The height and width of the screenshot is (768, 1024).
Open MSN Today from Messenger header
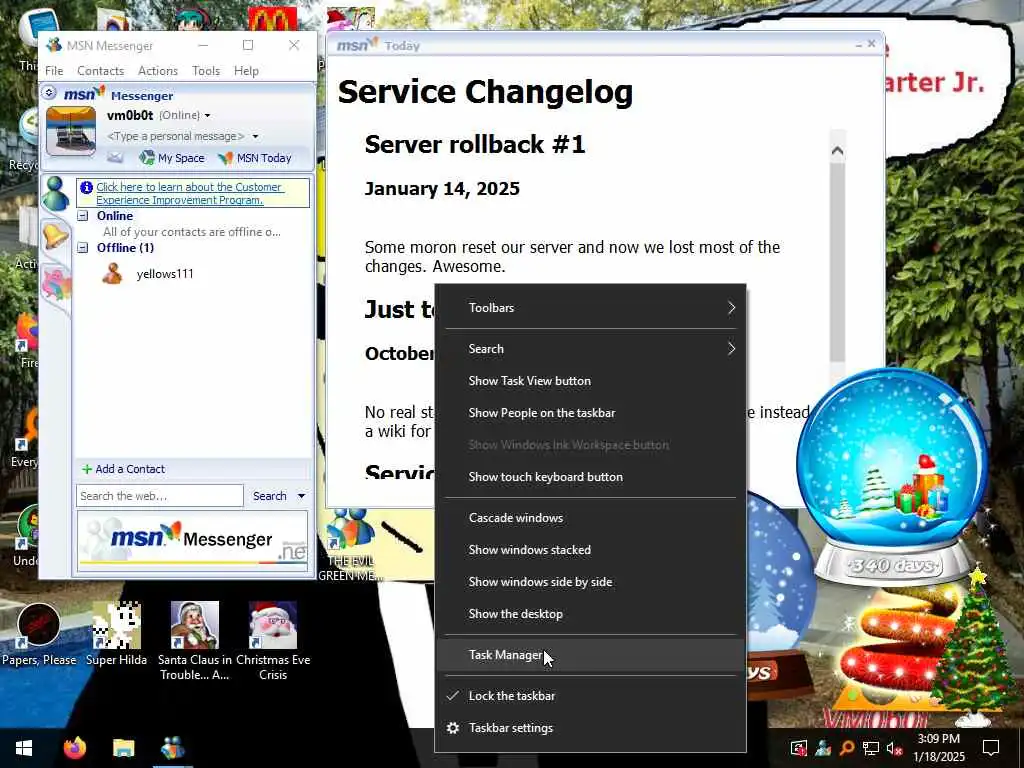tap(255, 158)
